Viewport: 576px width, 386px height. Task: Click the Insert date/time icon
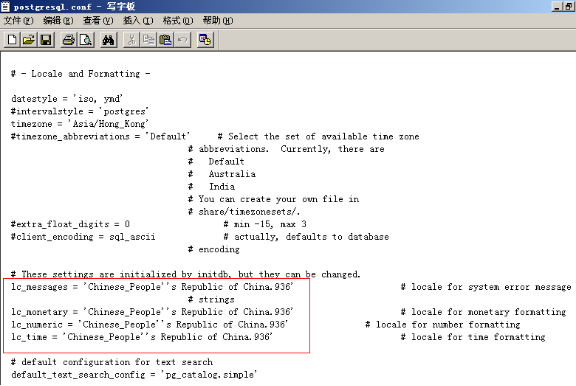pyautogui.click(x=205, y=40)
